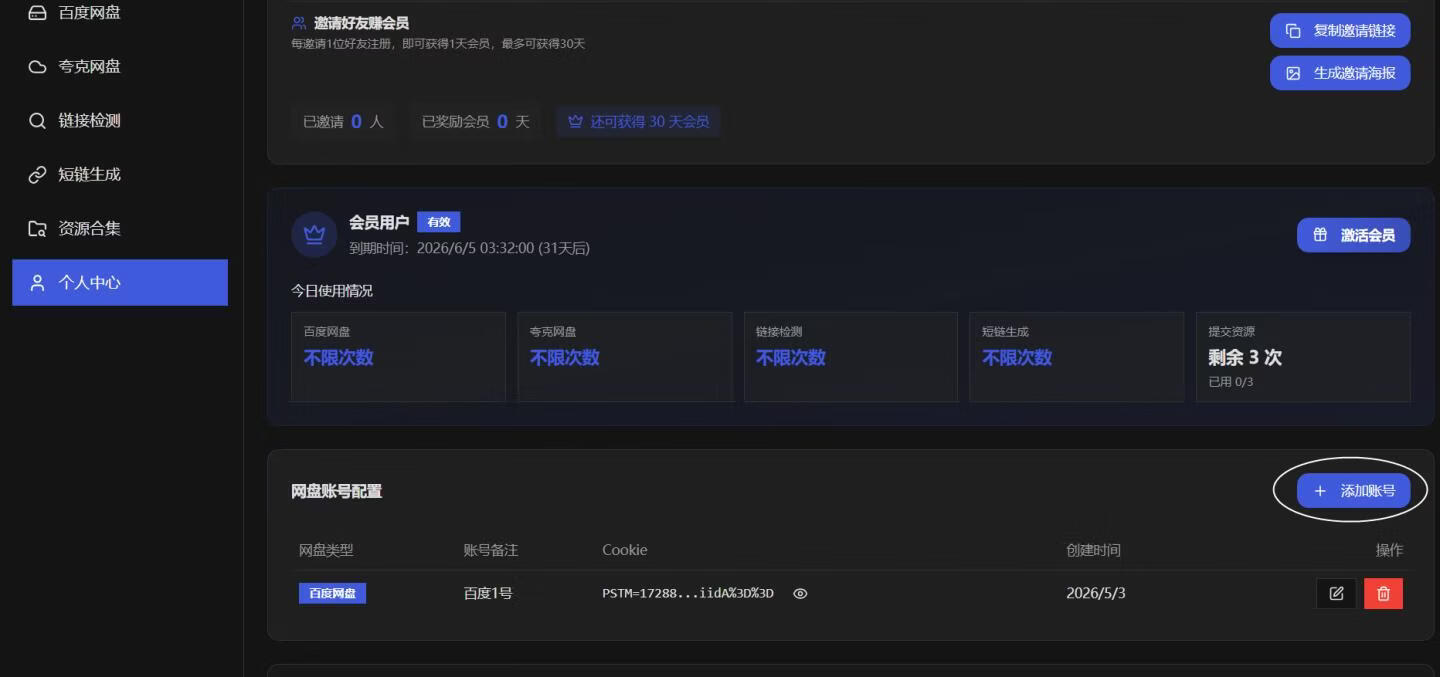
Task: Open 短链生成 in the sidebar
Action: 120,175
